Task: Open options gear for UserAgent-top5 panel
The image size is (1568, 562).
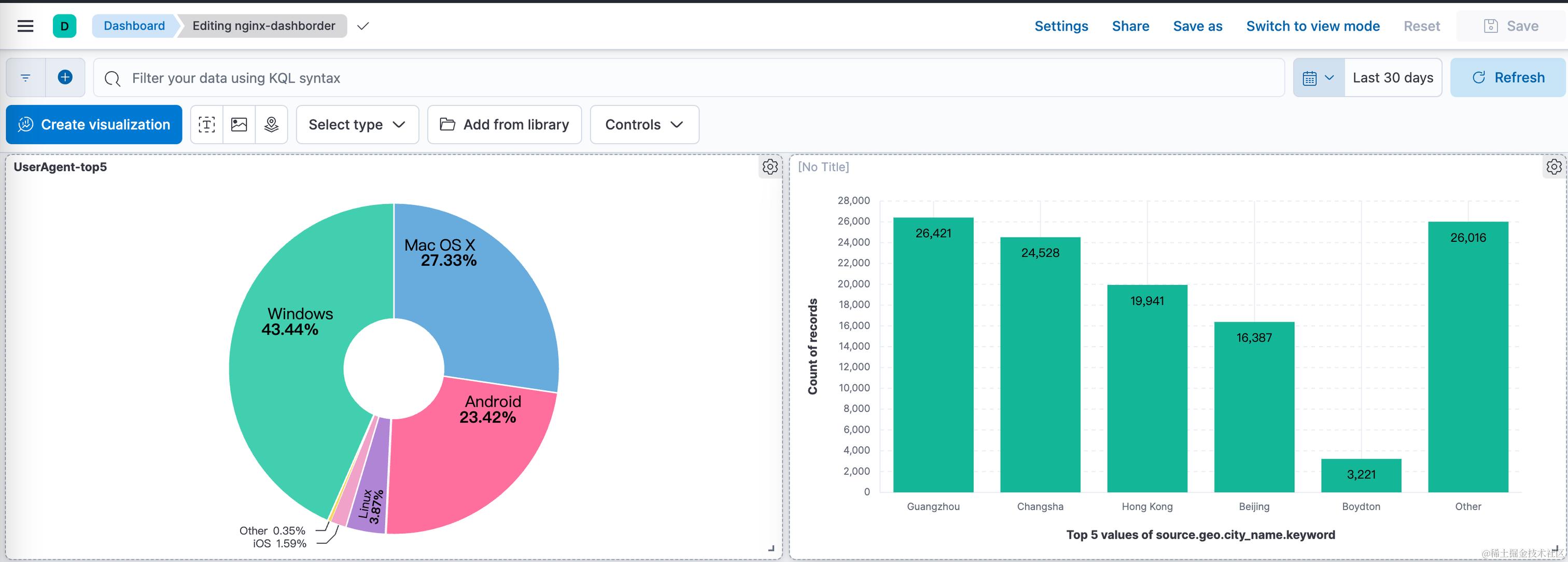Action: (x=770, y=167)
